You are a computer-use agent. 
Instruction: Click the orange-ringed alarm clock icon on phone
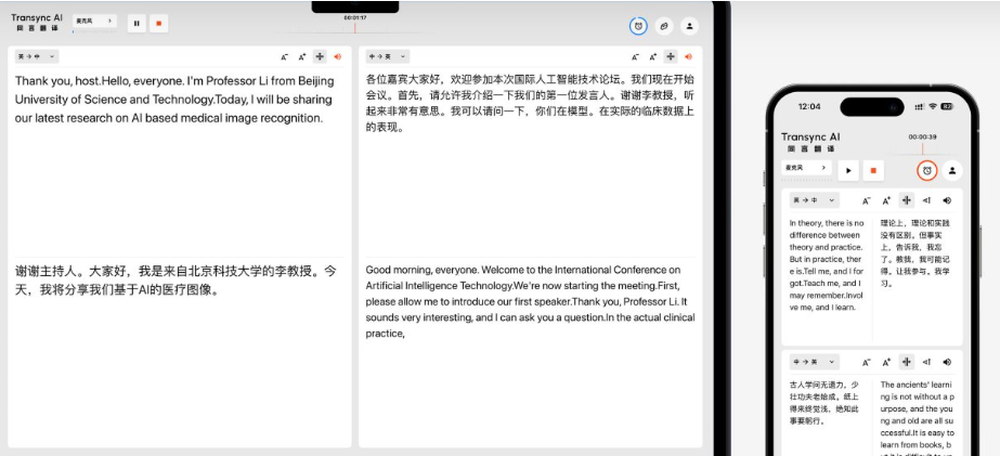[927, 170]
